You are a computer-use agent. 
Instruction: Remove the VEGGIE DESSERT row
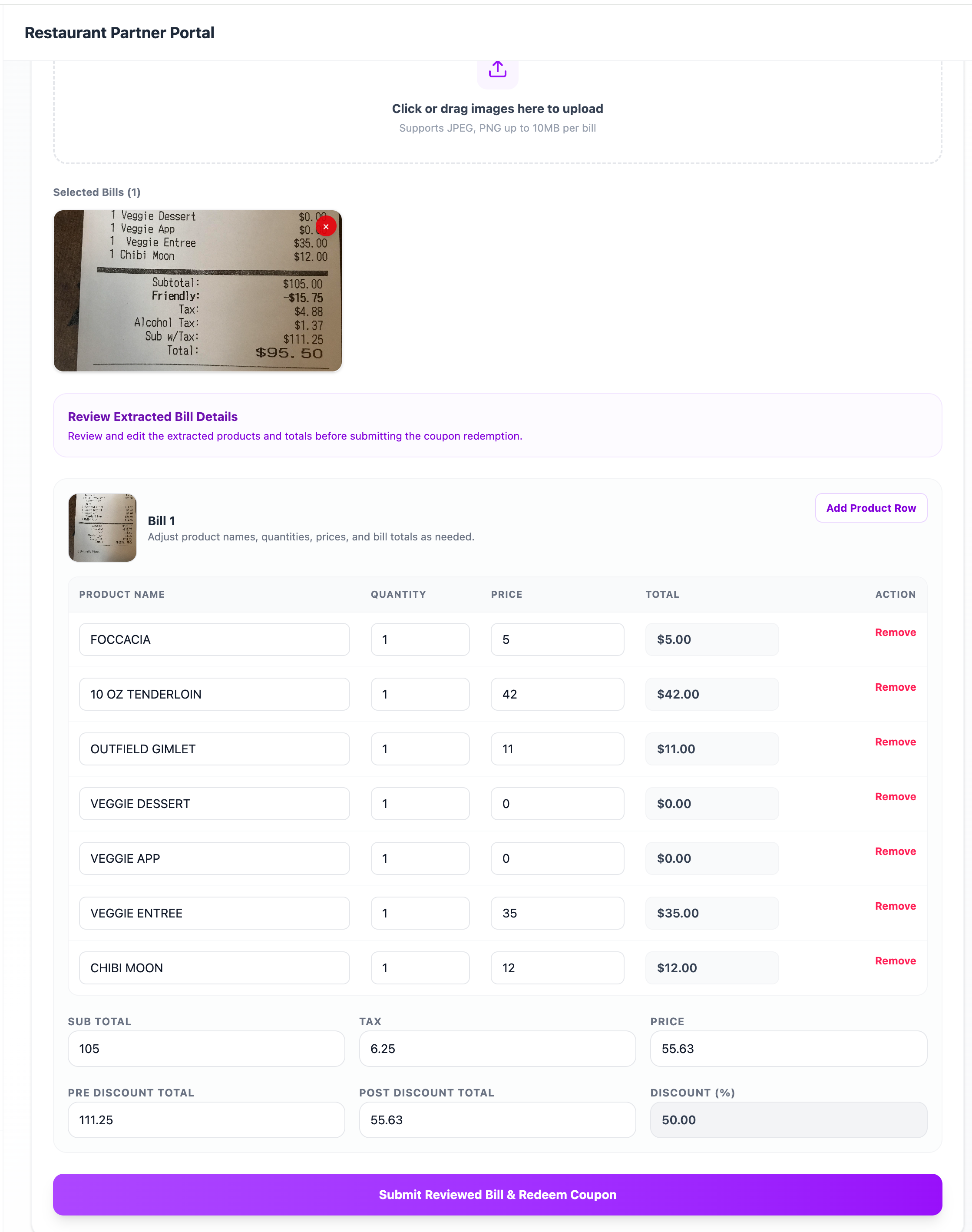895,796
